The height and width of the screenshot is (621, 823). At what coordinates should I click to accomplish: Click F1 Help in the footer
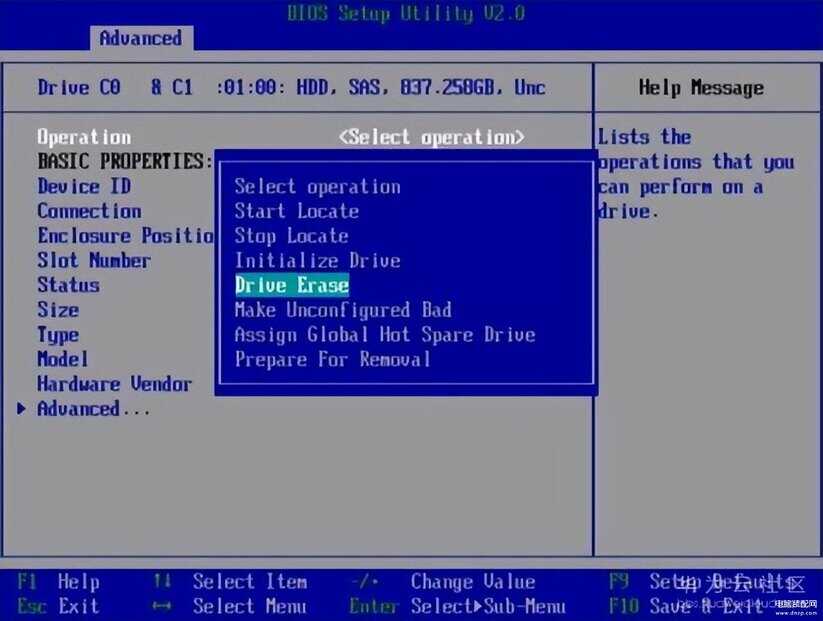point(58,582)
